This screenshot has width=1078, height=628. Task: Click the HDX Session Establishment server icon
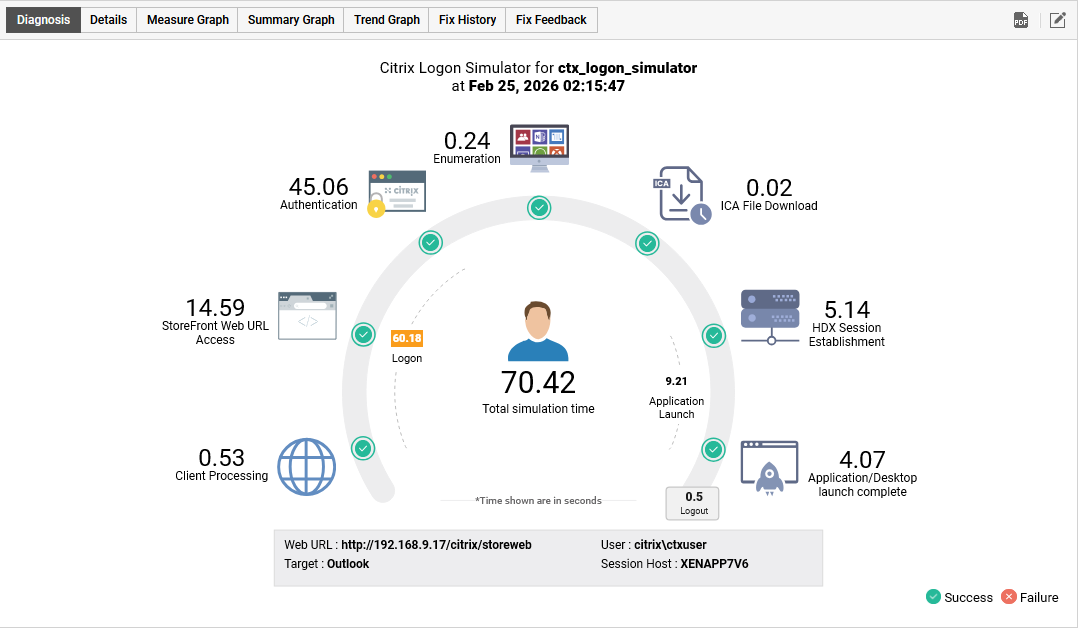pyautogui.click(x=770, y=317)
